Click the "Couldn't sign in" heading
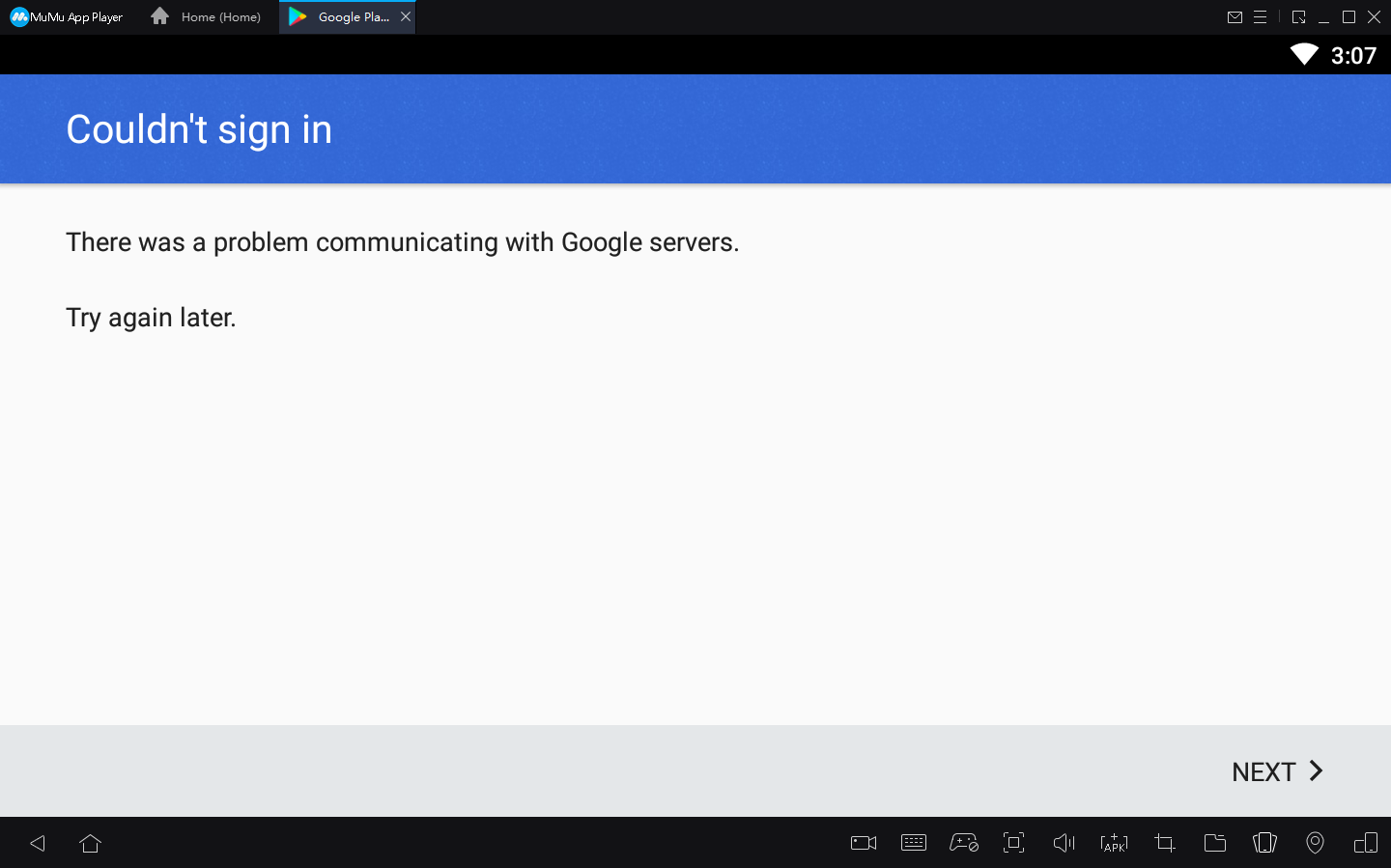 click(x=199, y=129)
